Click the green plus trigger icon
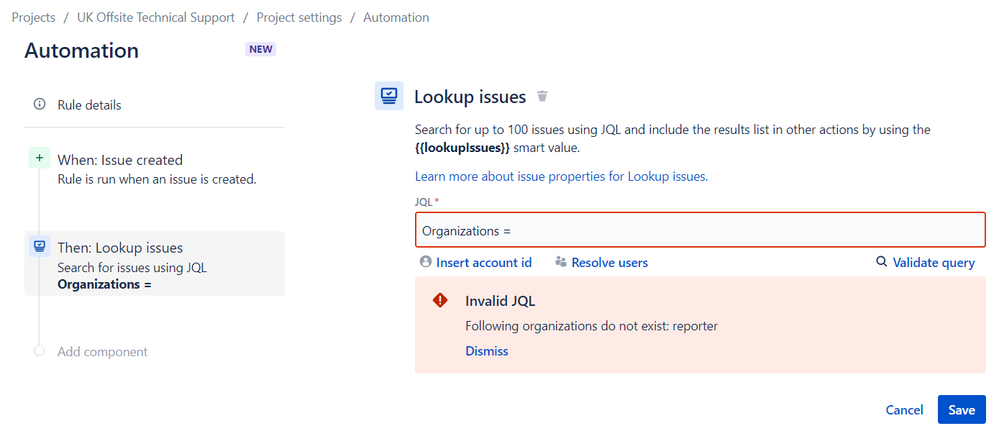Image resolution: width=999 pixels, height=437 pixels. pos(39,159)
